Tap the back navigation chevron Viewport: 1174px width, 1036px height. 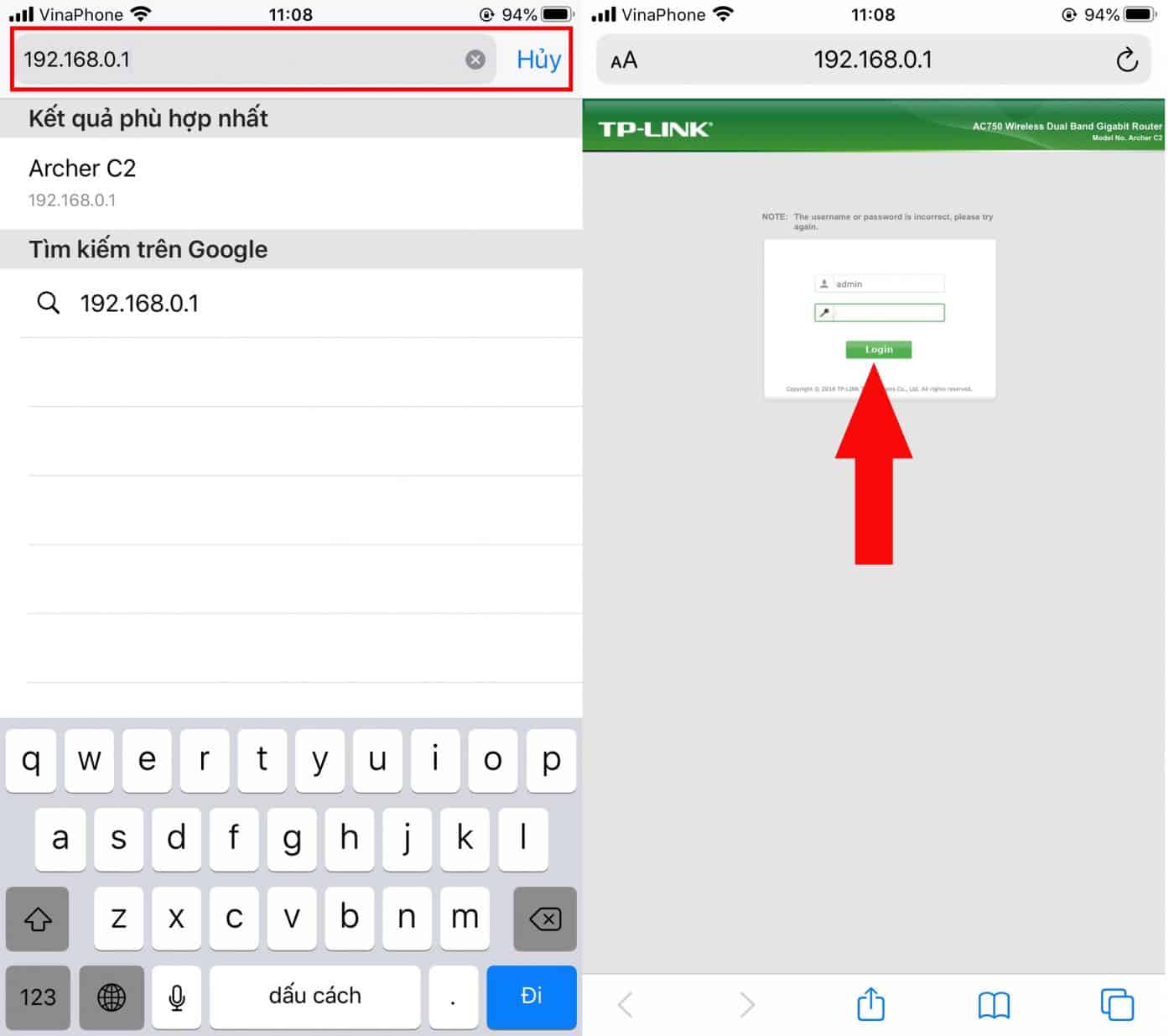(626, 1004)
